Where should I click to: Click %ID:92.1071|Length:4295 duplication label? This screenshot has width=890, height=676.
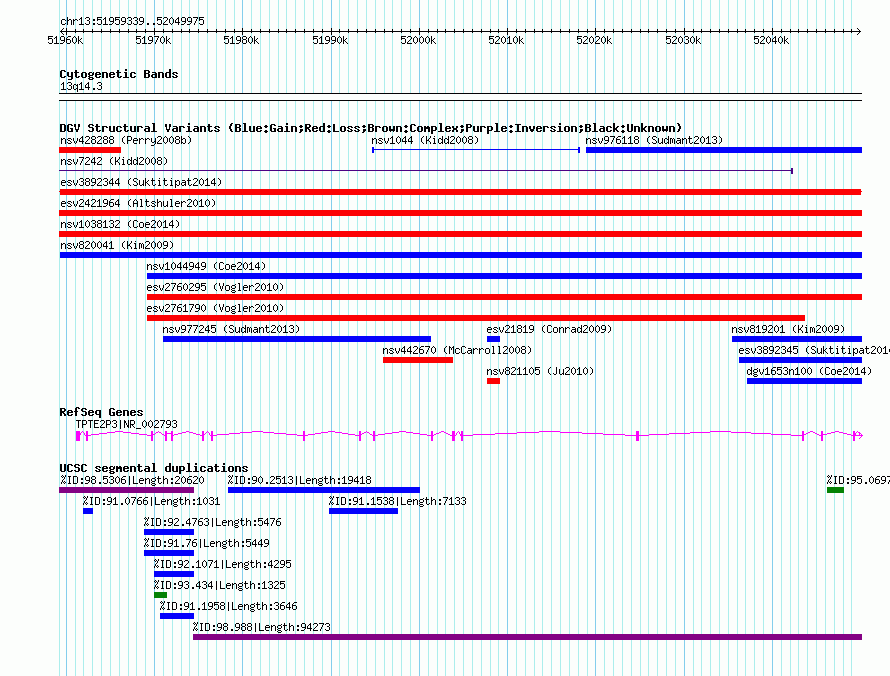(222, 564)
